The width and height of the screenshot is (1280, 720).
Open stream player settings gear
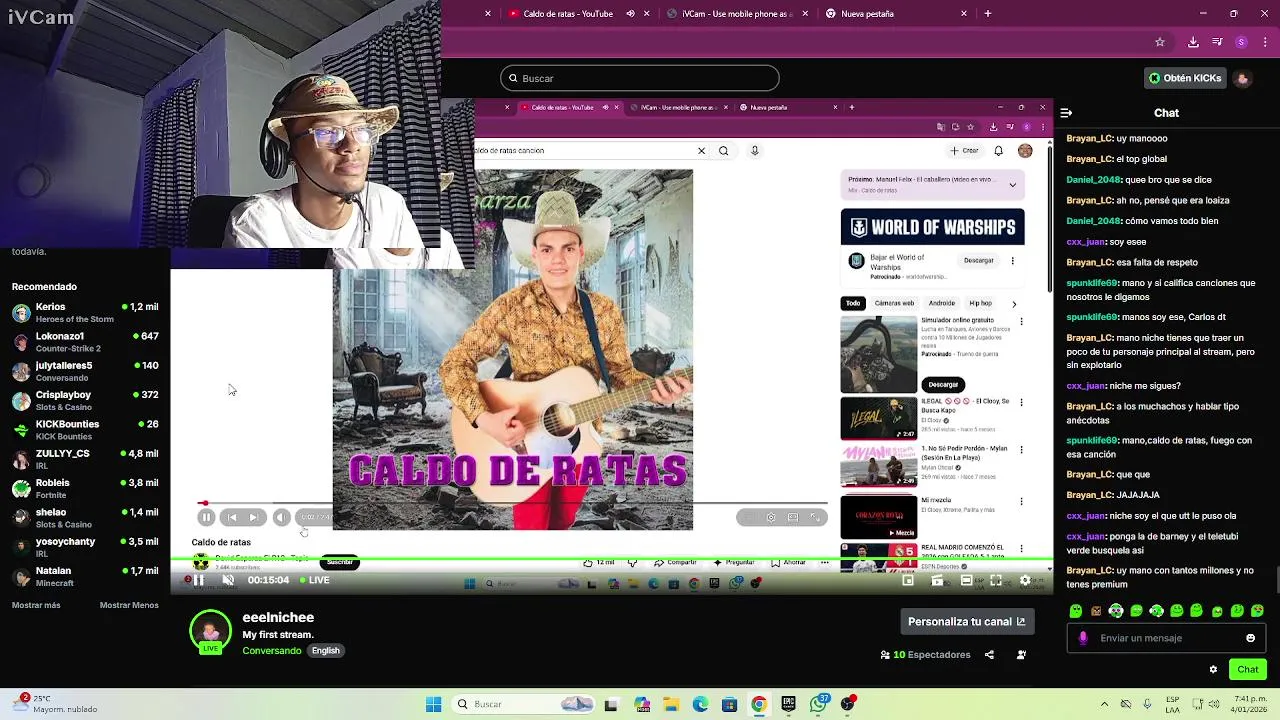pyautogui.click(x=1025, y=580)
